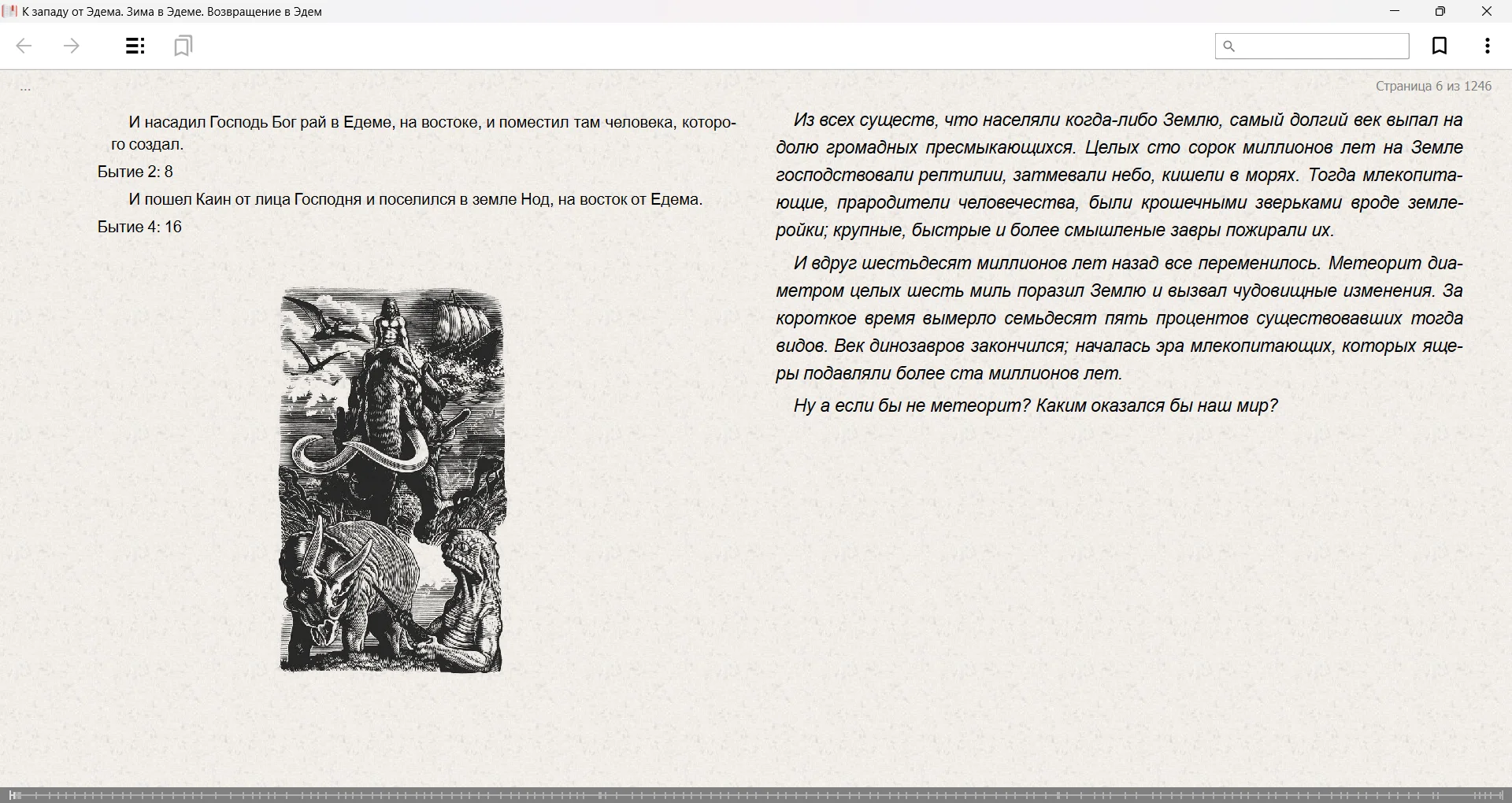1512x803 pixels.
Task: Minimize the reader window
Action: point(1395,11)
